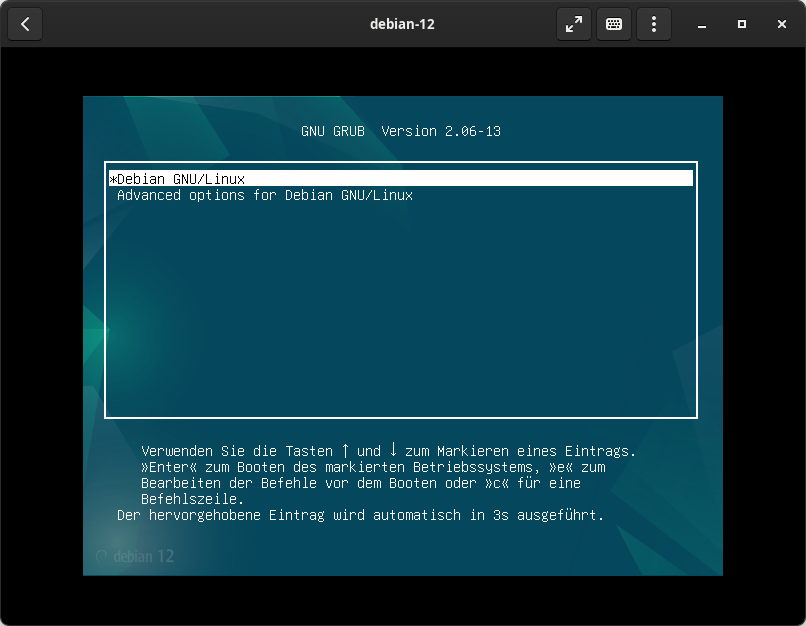
Task: Go back using the header back arrow
Action: (x=25, y=24)
